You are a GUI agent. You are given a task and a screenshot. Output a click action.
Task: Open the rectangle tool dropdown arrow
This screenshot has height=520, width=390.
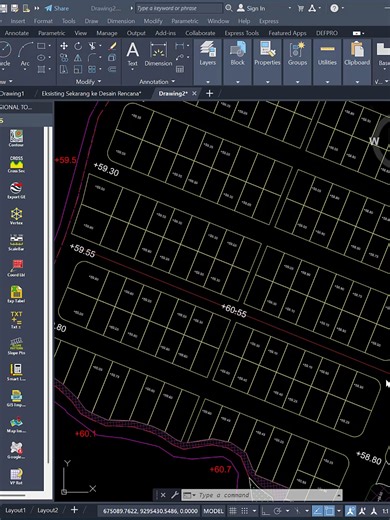click(50, 46)
